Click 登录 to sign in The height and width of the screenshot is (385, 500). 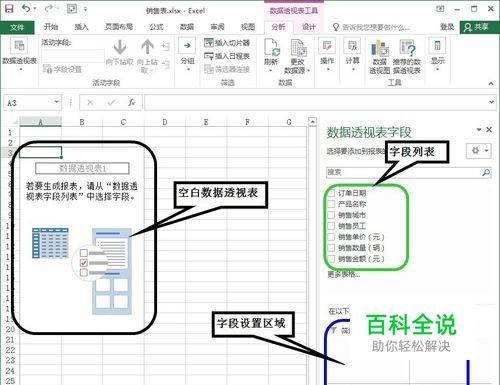pos(447,27)
